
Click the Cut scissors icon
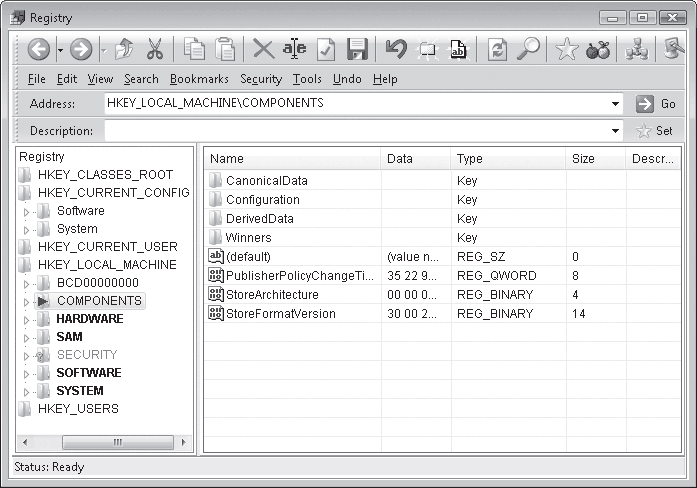coord(155,49)
